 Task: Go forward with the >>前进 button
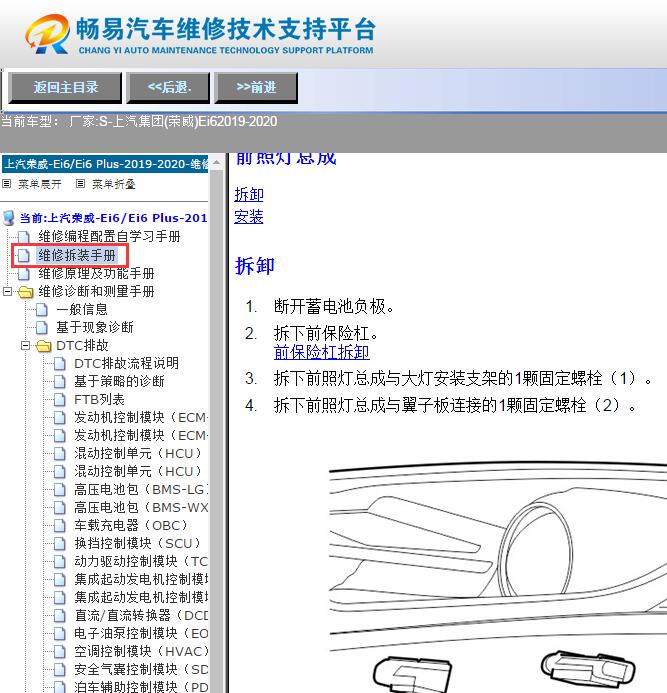tap(256, 88)
